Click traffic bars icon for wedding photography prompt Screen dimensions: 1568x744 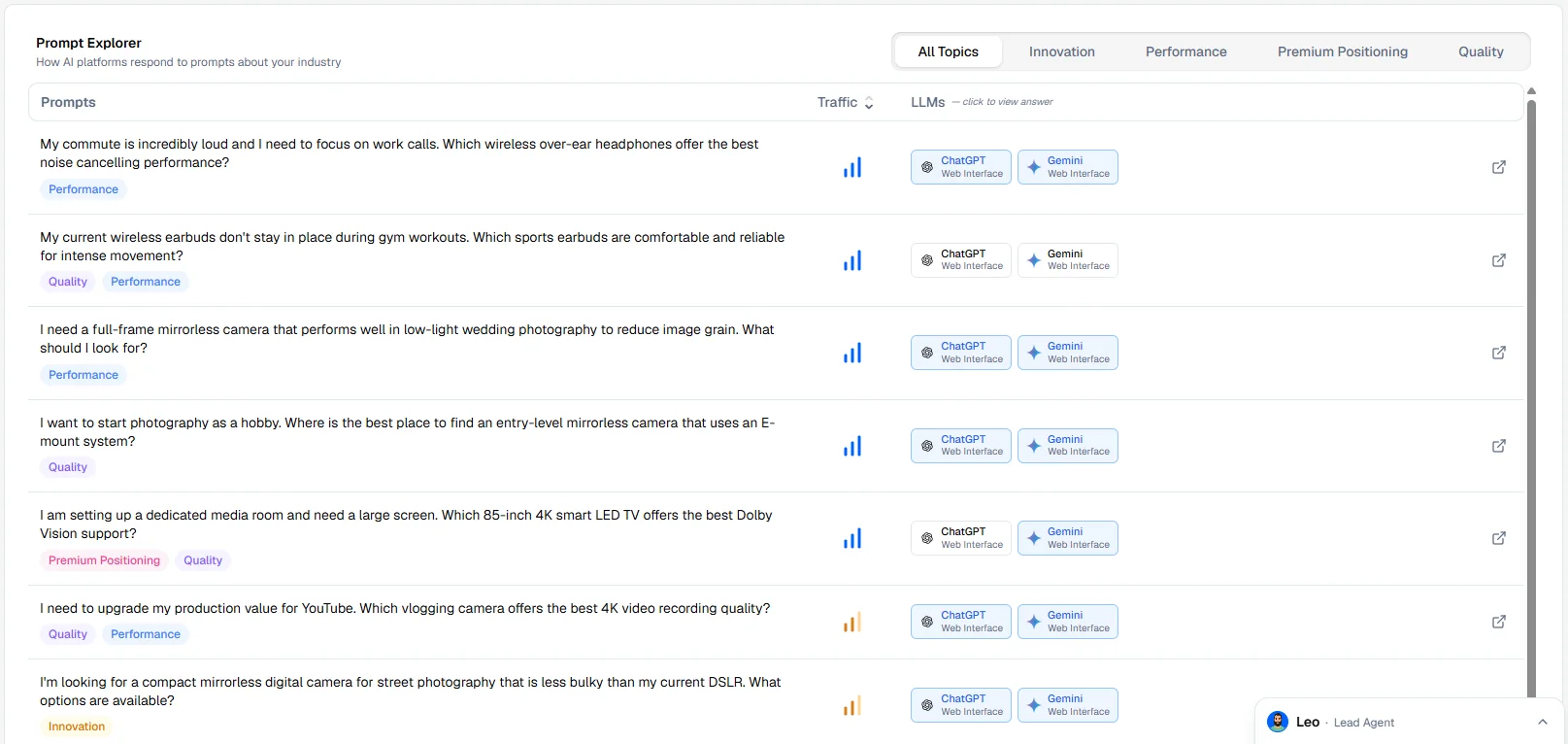click(x=852, y=354)
